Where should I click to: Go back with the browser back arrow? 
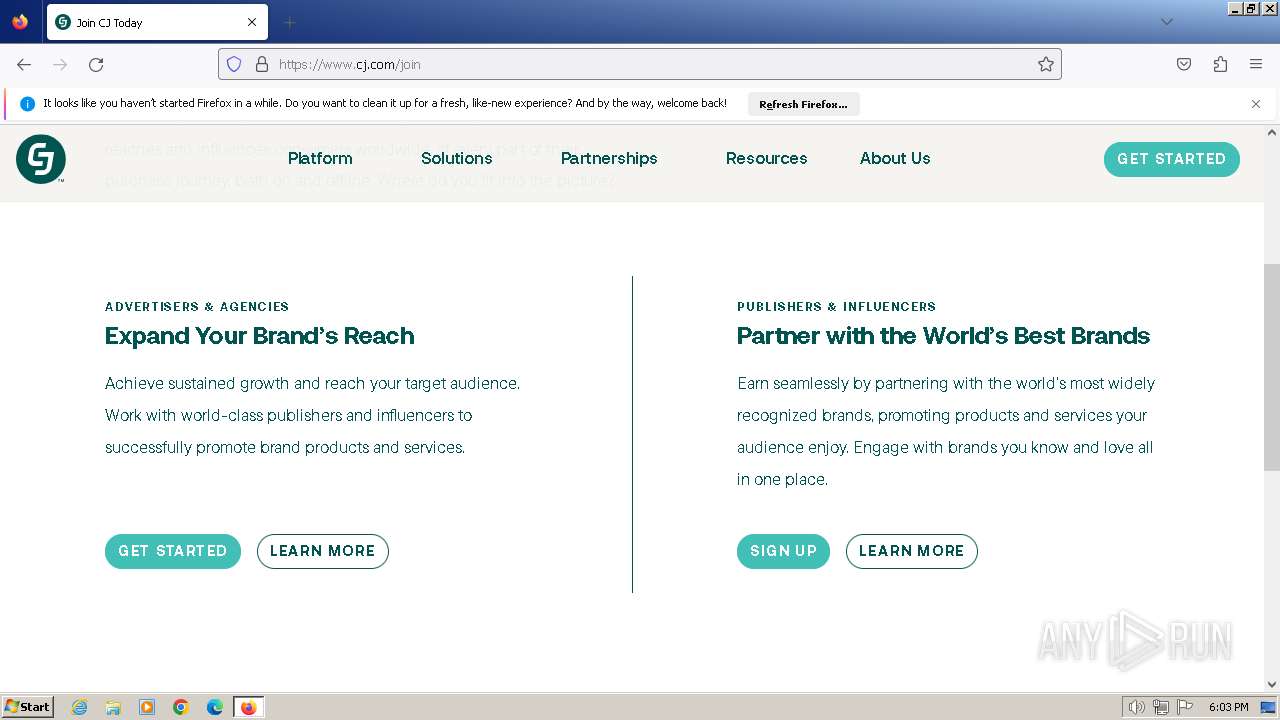point(24,64)
